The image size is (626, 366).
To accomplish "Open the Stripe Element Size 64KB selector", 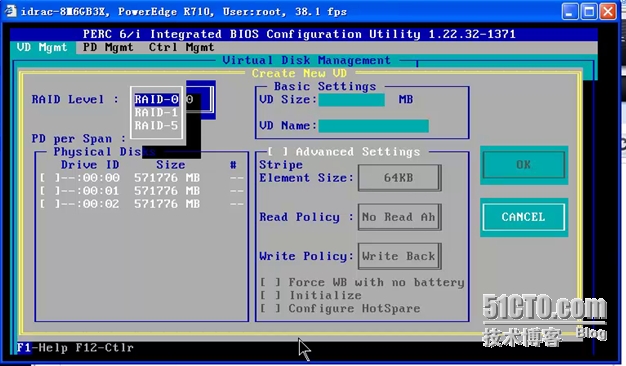I will (400, 178).
